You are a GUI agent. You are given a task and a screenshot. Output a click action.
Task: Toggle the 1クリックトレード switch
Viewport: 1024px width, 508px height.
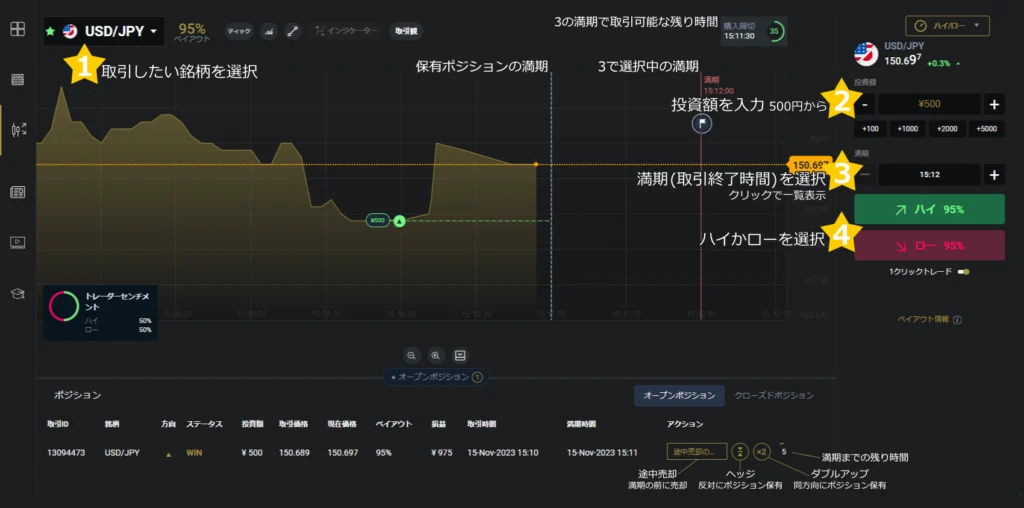tap(963, 272)
